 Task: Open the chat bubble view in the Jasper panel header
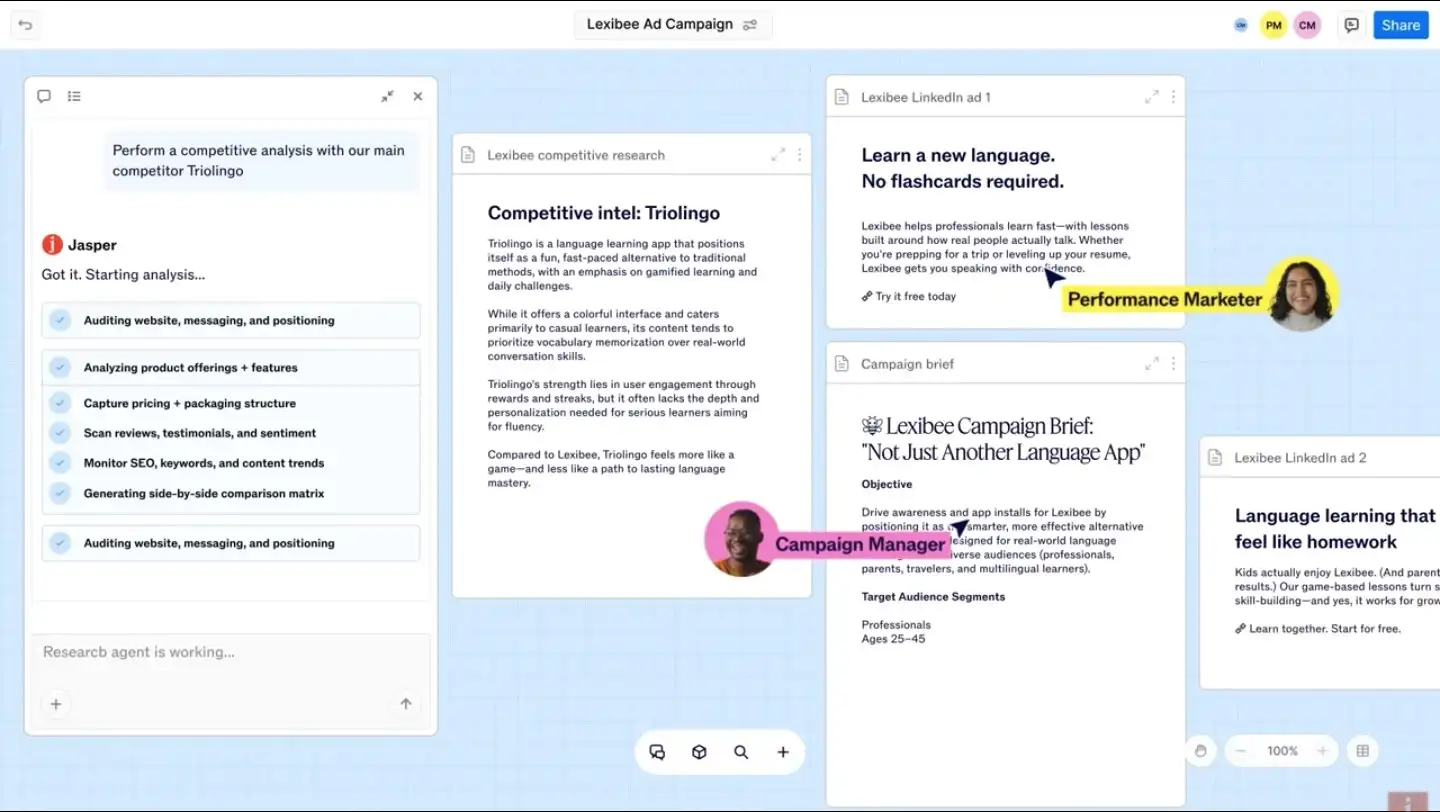point(44,96)
